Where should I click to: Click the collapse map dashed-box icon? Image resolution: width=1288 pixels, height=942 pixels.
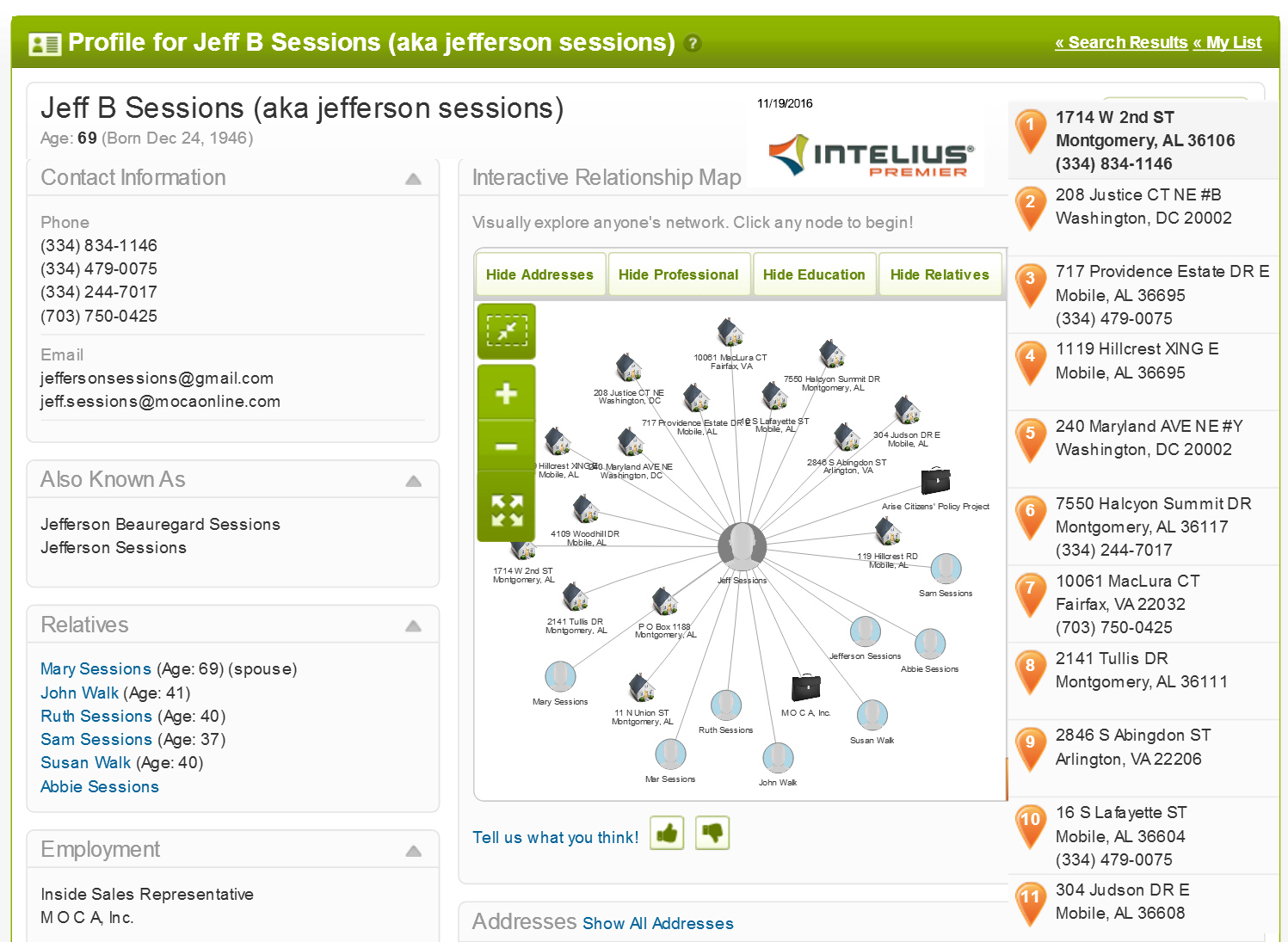[x=506, y=331]
